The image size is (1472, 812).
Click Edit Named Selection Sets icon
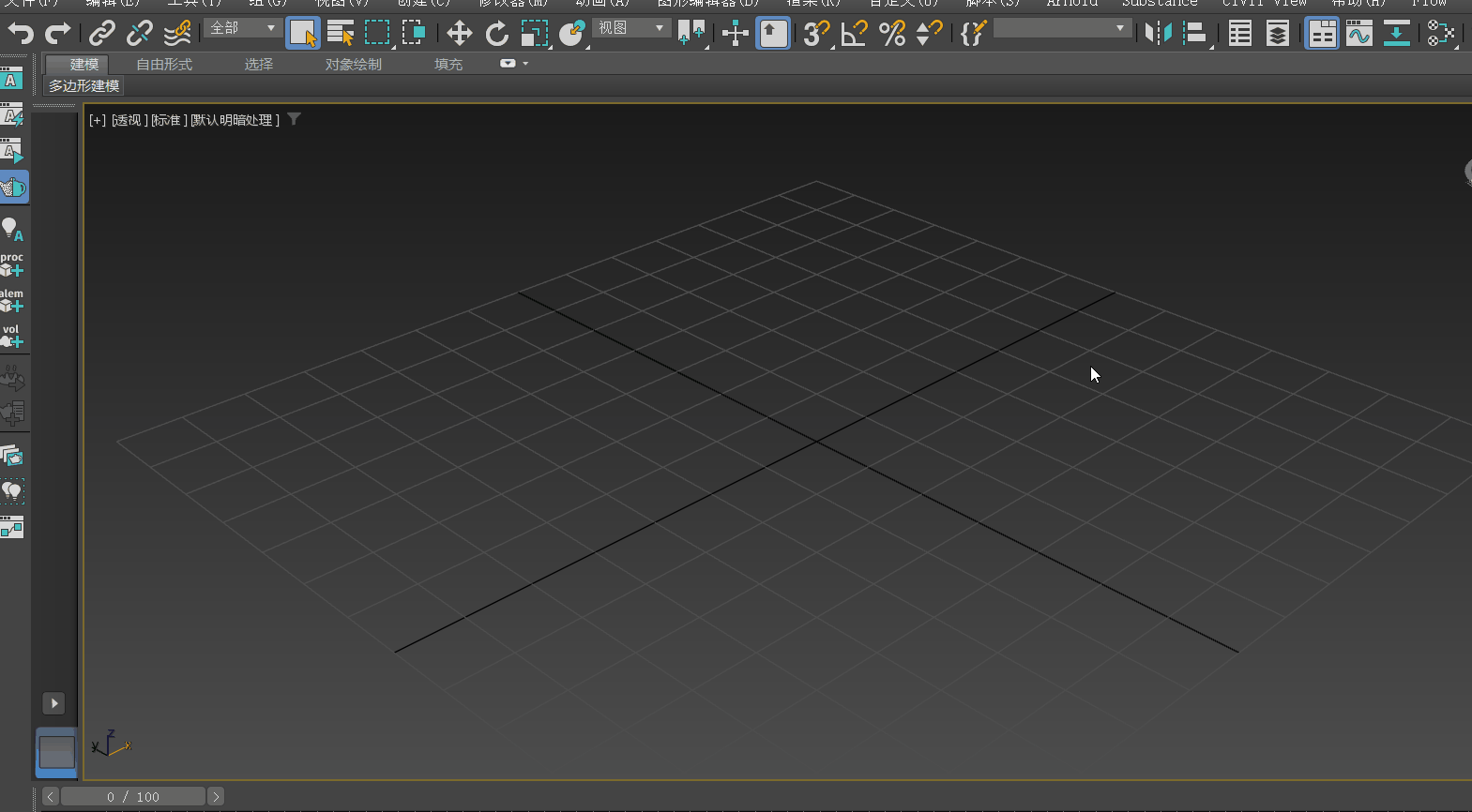tap(973, 34)
